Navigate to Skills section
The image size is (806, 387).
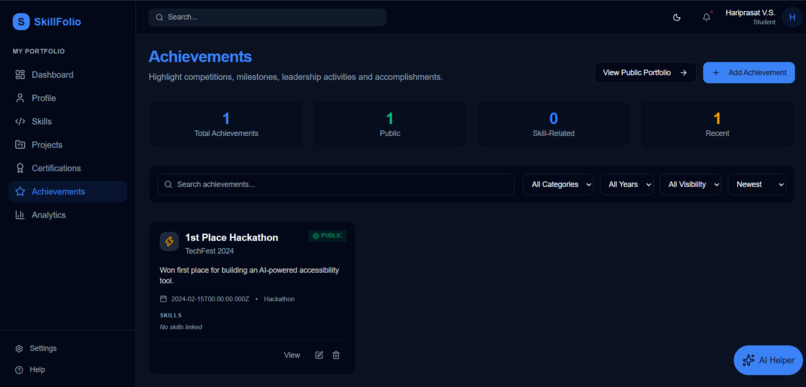(68, 121)
